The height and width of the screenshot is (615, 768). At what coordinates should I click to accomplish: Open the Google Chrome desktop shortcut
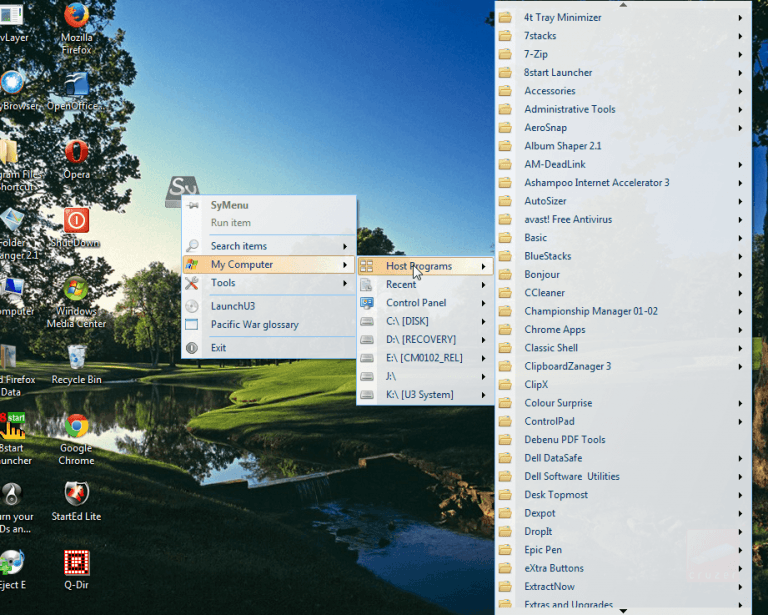pyautogui.click(x=76, y=427)
